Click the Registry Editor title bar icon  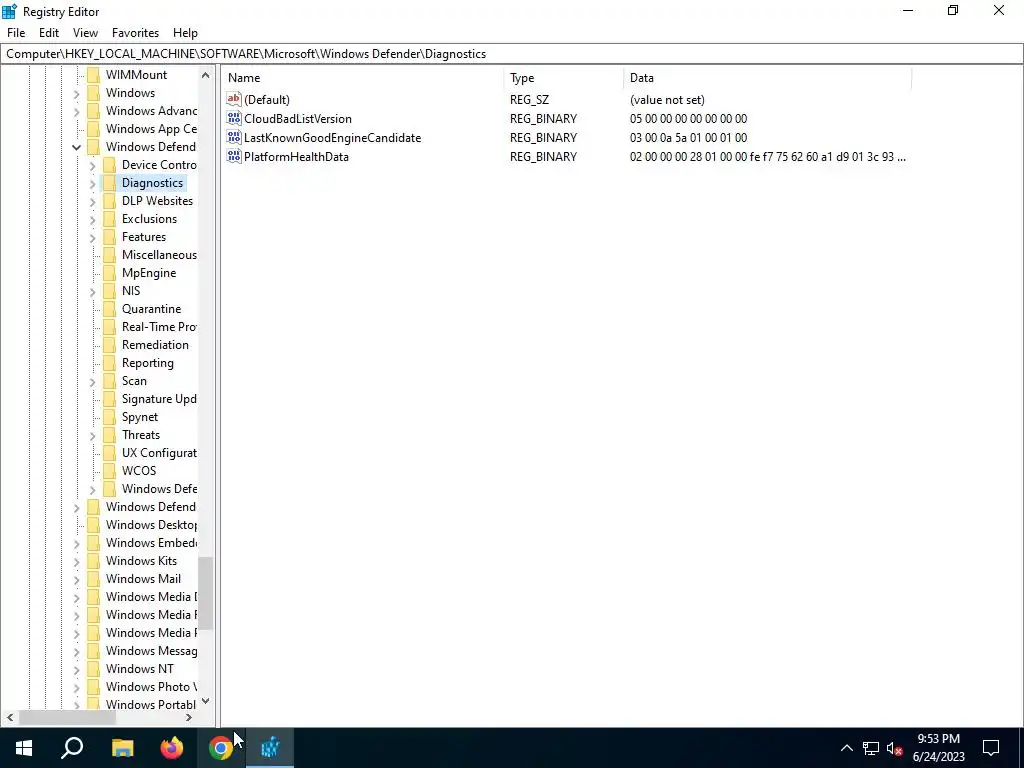pyautogui.click(x=9, y=11)
